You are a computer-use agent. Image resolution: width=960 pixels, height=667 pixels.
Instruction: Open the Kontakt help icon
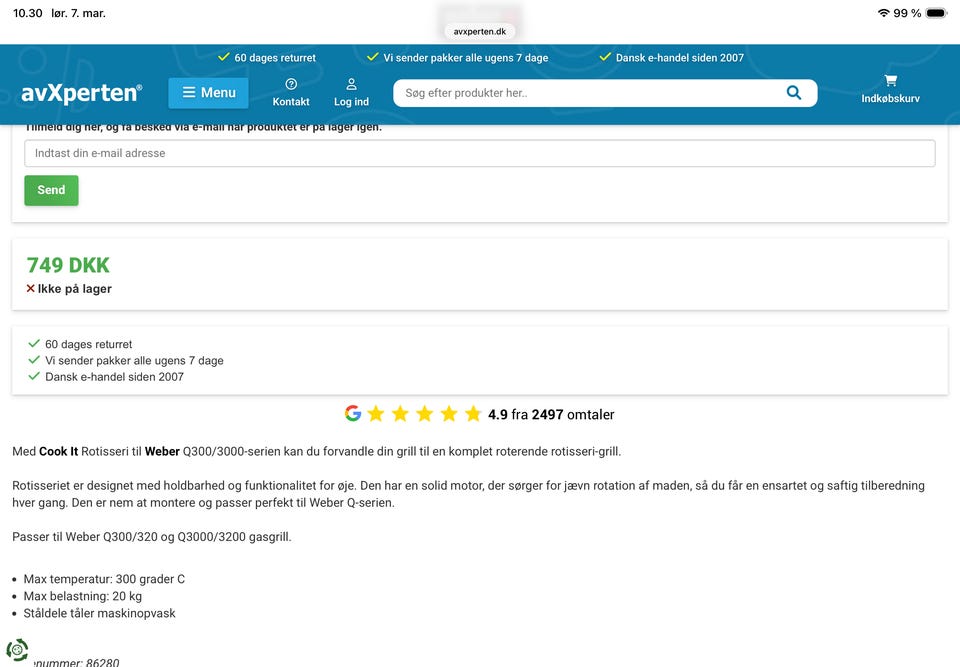pyautogui.click(x=291, y=92)
